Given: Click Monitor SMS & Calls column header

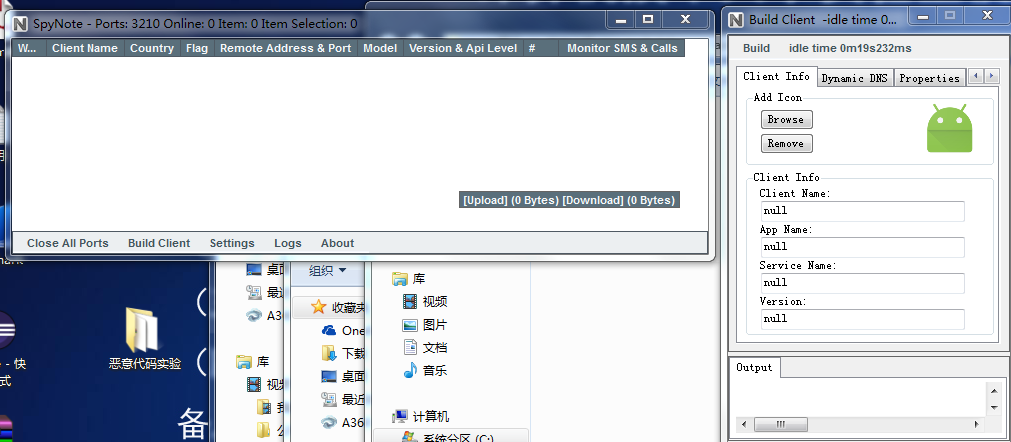Looking at the screenshot, I should pos(622,48).
